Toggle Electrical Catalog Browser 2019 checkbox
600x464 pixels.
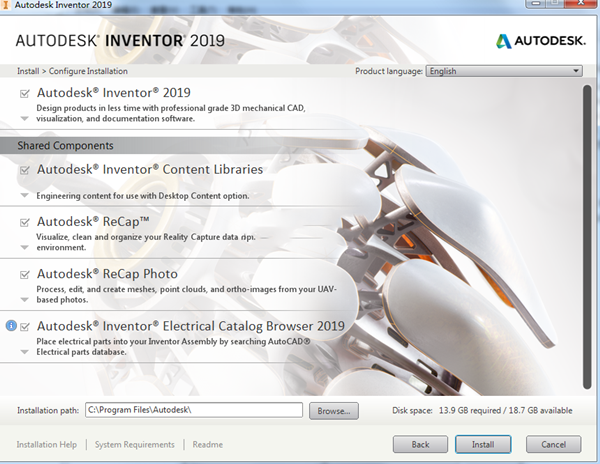click(24, 327)
